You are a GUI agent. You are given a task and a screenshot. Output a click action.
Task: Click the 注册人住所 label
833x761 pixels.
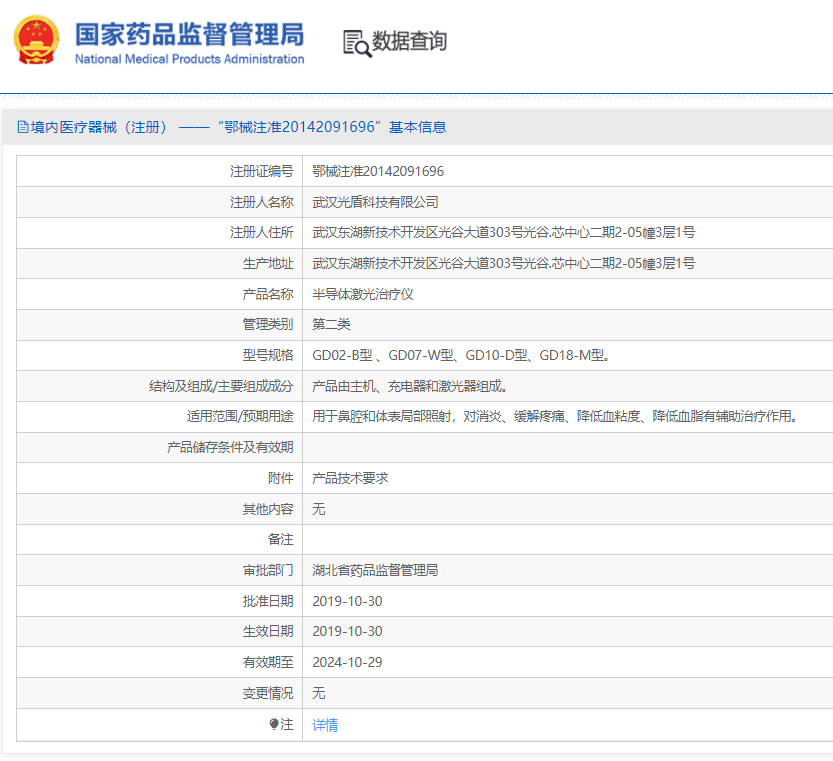coord(261,232)
